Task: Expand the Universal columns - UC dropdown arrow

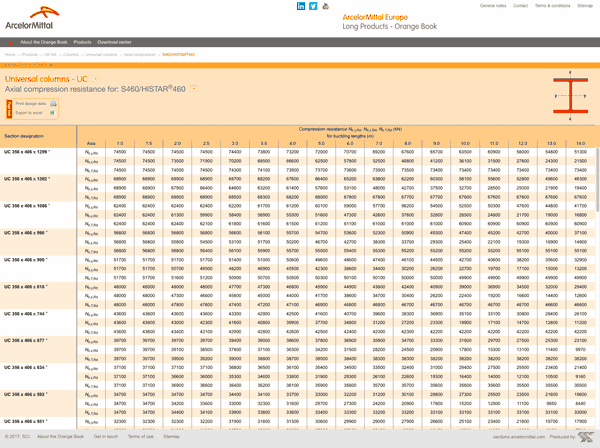Action: tap(95, 79)
